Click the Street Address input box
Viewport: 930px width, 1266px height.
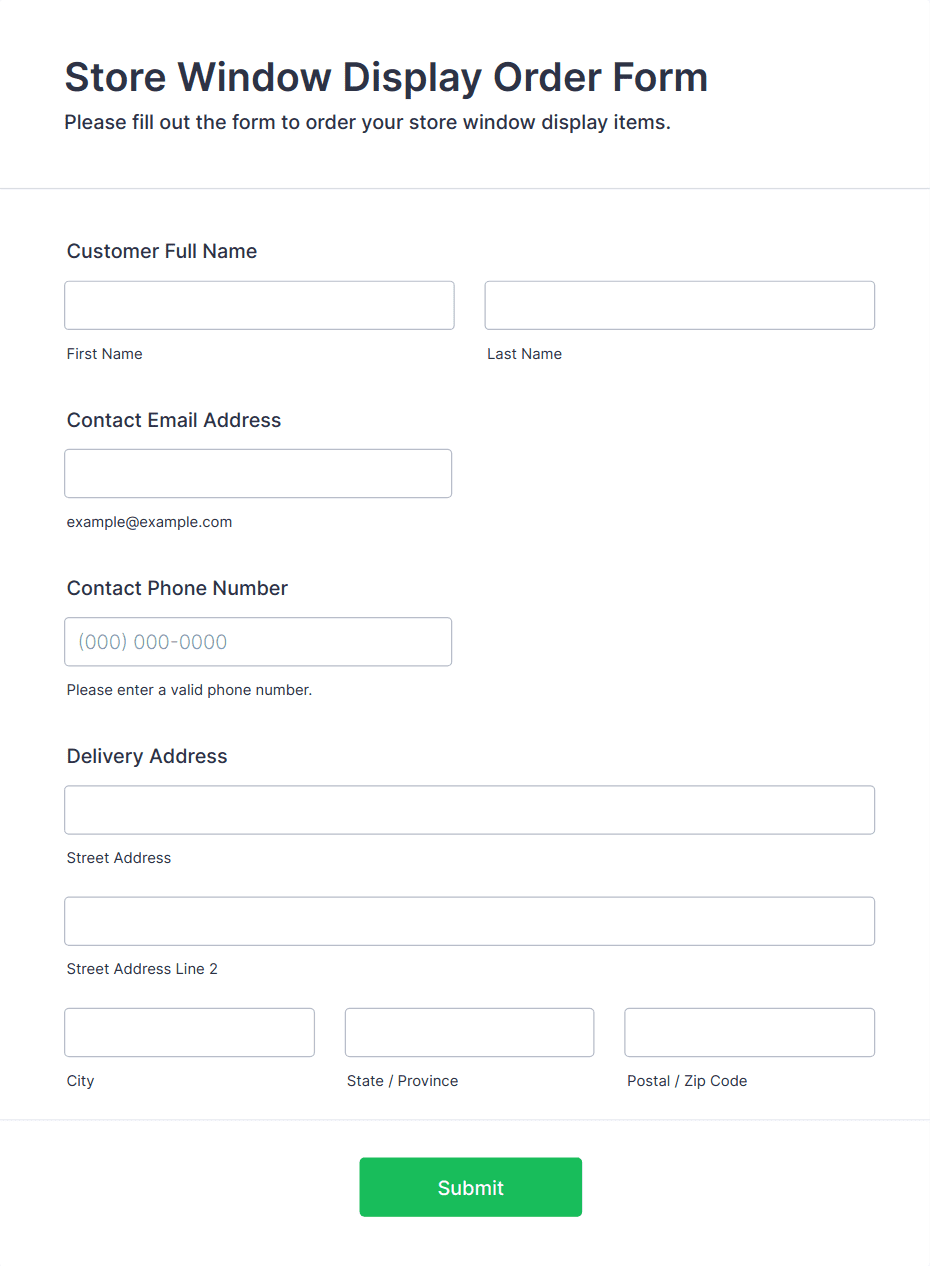469,810
